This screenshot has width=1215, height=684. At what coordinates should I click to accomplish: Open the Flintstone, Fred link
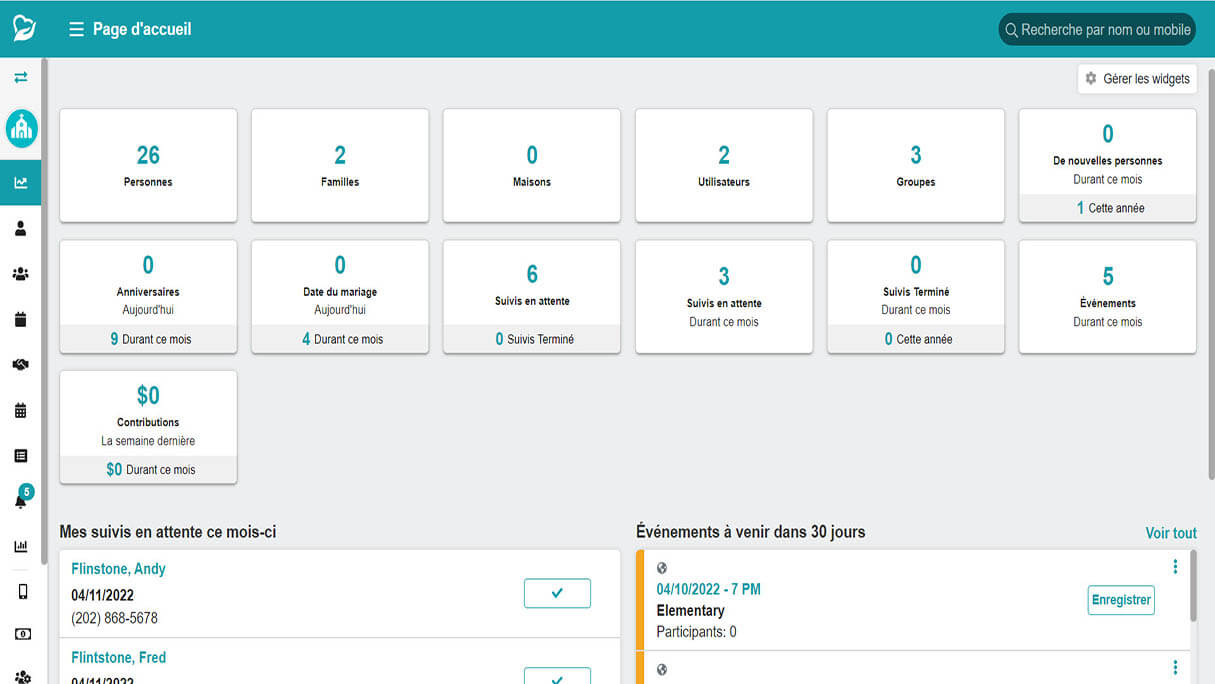(x=118, y=658)
